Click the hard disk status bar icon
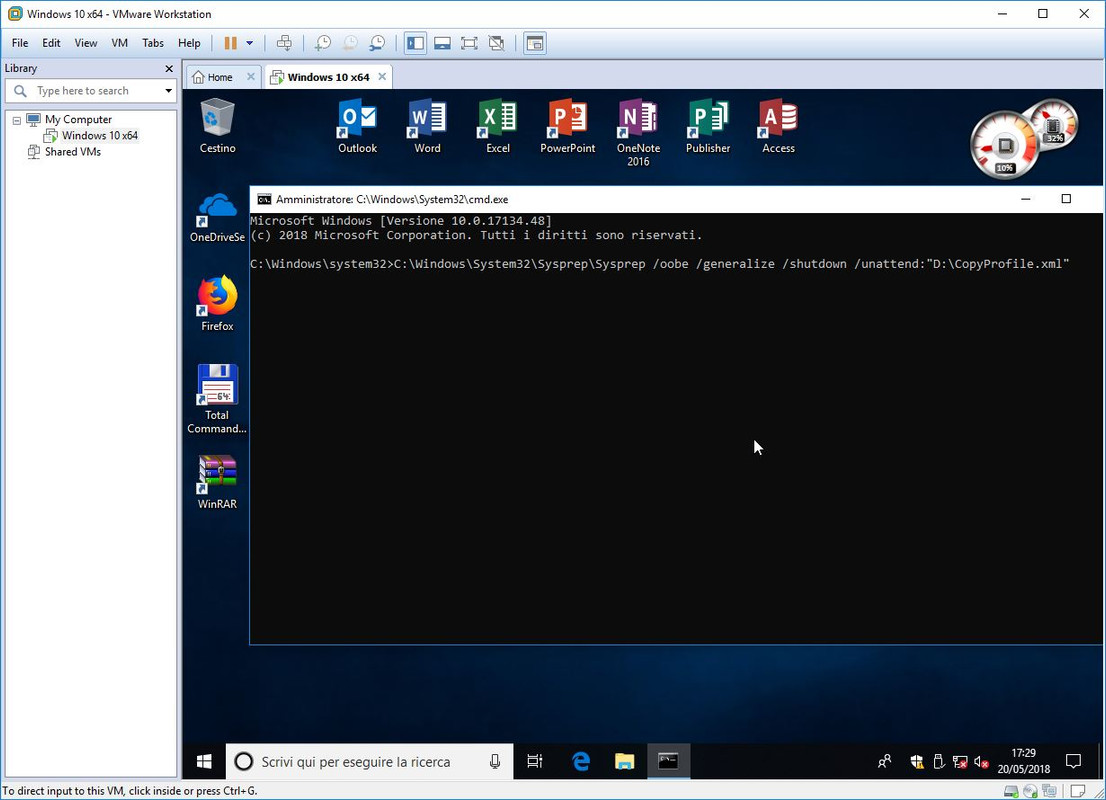1106x800 pixels. 1011,791
